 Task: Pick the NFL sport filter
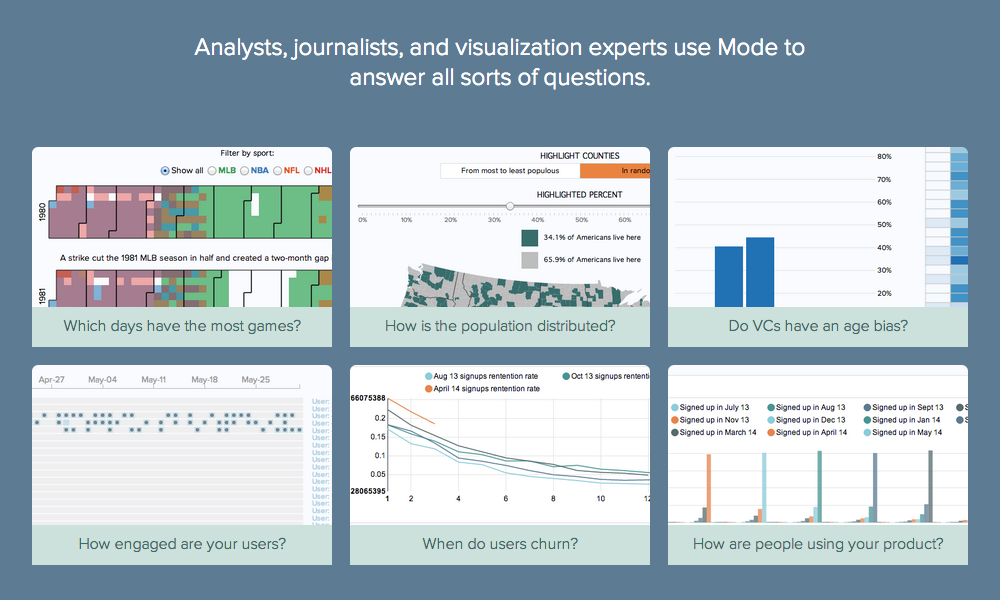276,170
